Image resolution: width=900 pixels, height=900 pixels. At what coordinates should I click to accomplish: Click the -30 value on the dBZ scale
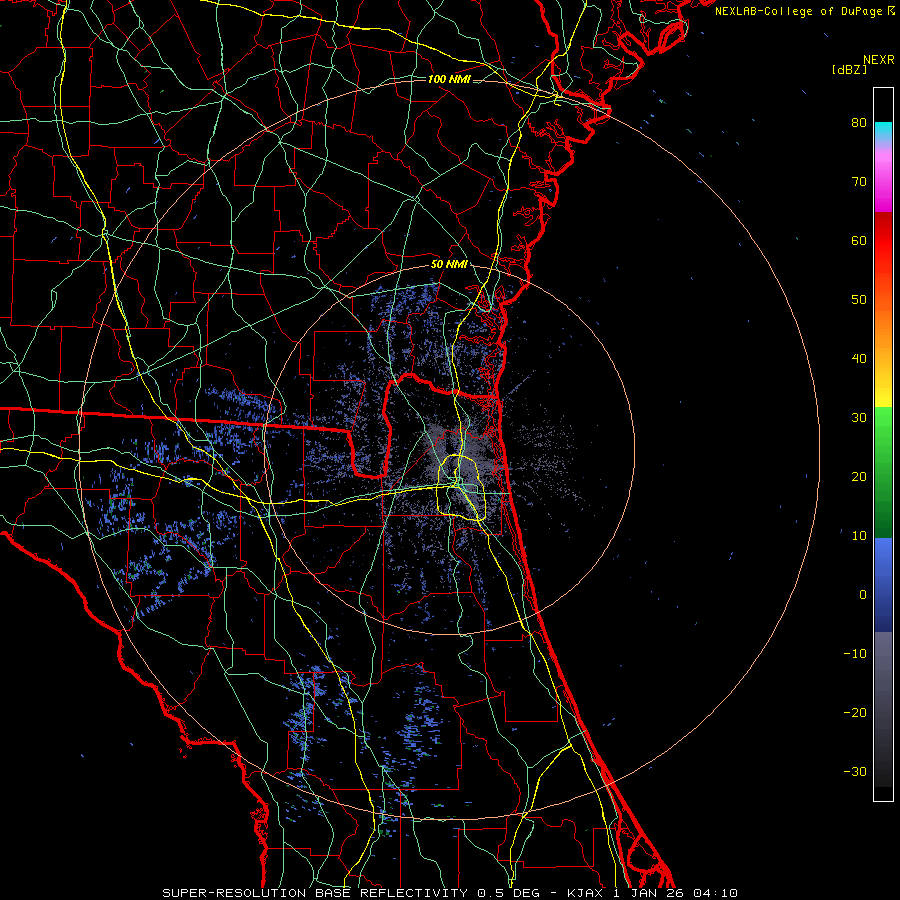click(x=855, y=772)
